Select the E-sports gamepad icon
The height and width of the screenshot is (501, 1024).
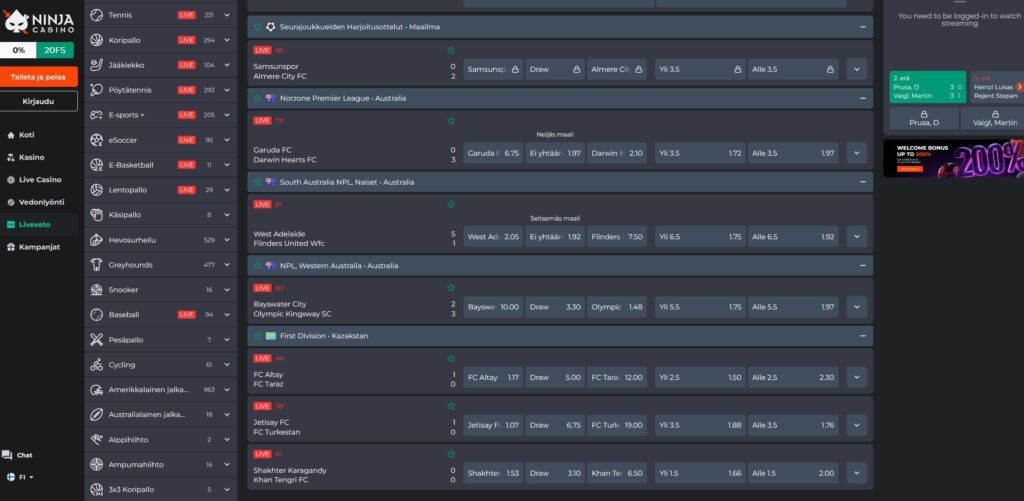pyautogui.click(x=97, y=115)
